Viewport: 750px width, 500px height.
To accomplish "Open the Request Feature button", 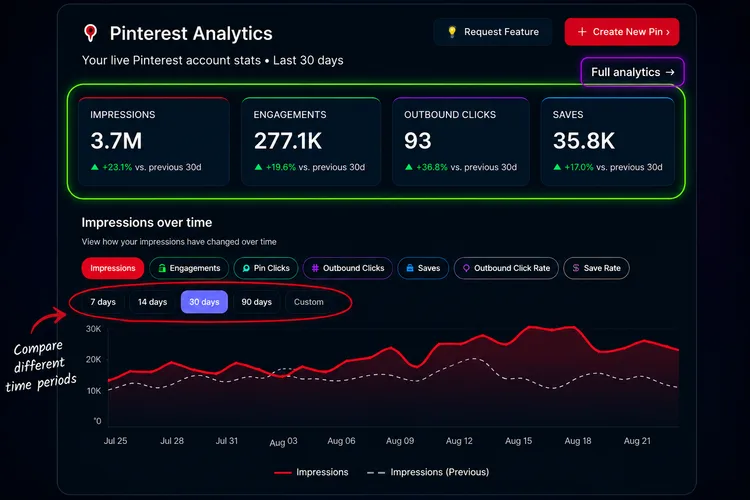I will click(x=493, y=32).
